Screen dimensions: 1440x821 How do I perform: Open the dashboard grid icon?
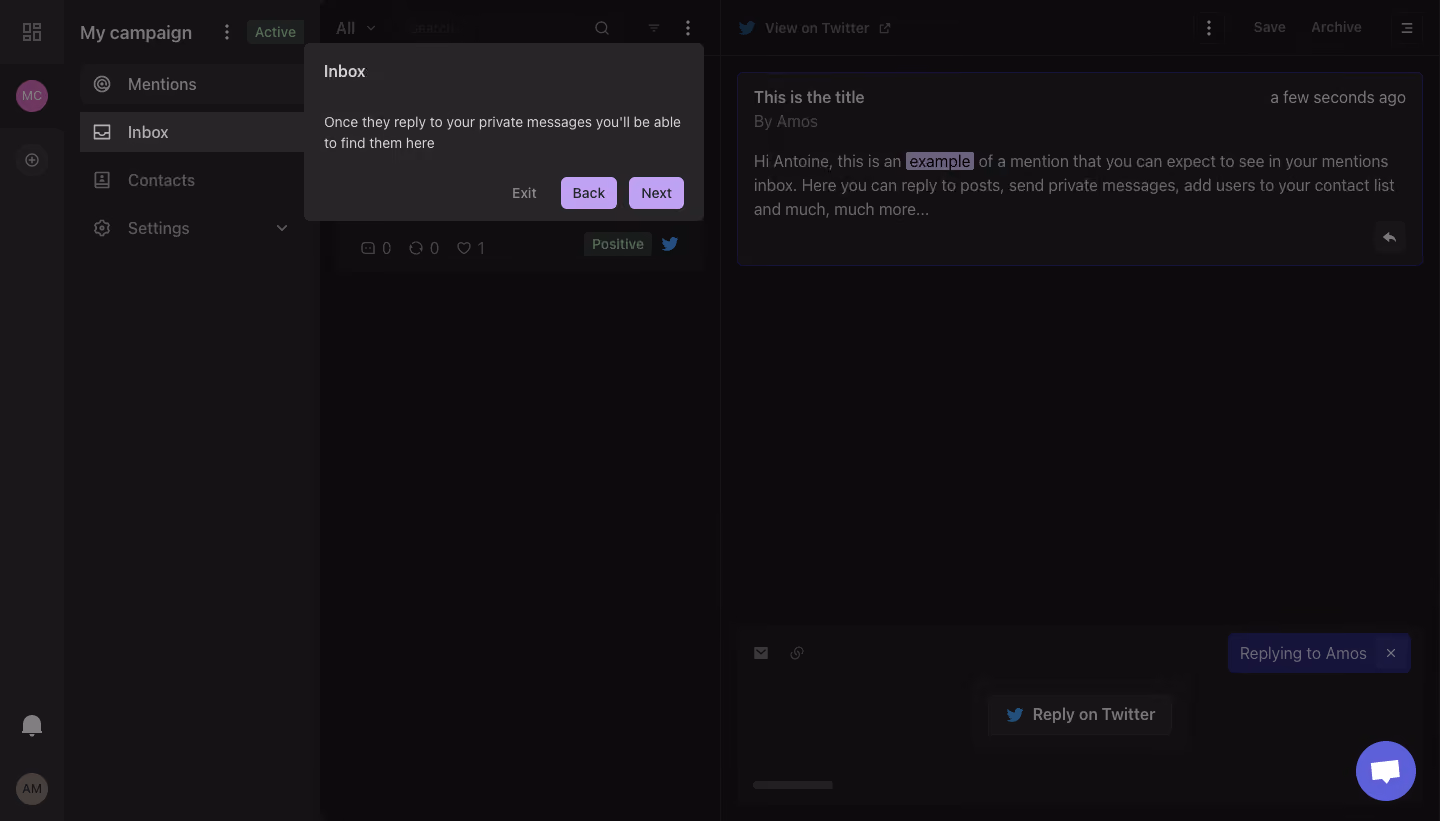(32, 32)
